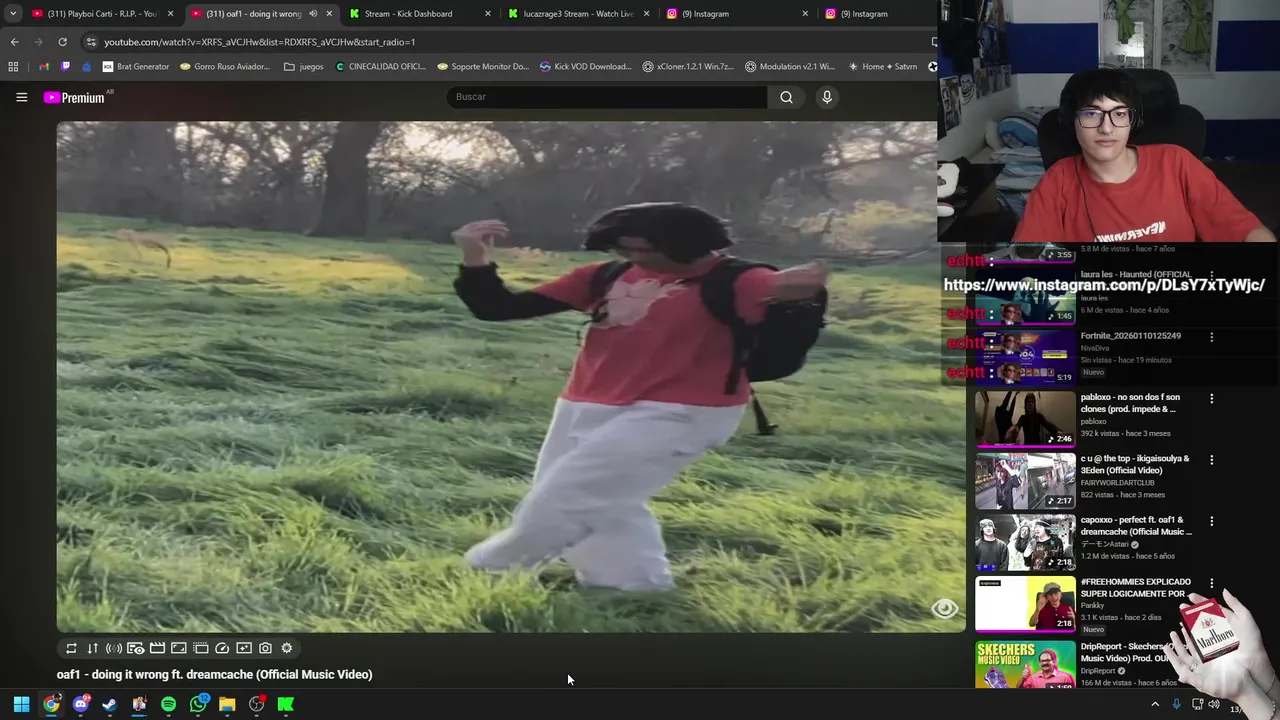Image resolution: width=1280 pixels, height=720 pixels.
Task: Open Discord from the taskbar
Action: click(x=80, y=704)
